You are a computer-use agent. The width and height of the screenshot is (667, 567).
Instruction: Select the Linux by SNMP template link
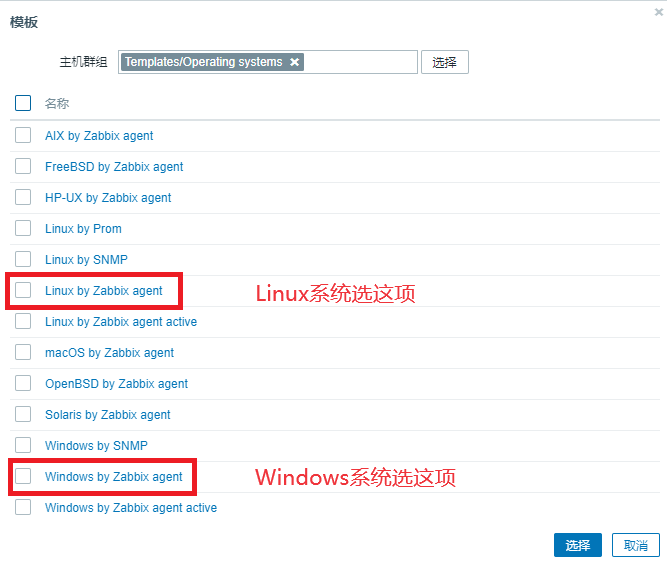[86, 259]
